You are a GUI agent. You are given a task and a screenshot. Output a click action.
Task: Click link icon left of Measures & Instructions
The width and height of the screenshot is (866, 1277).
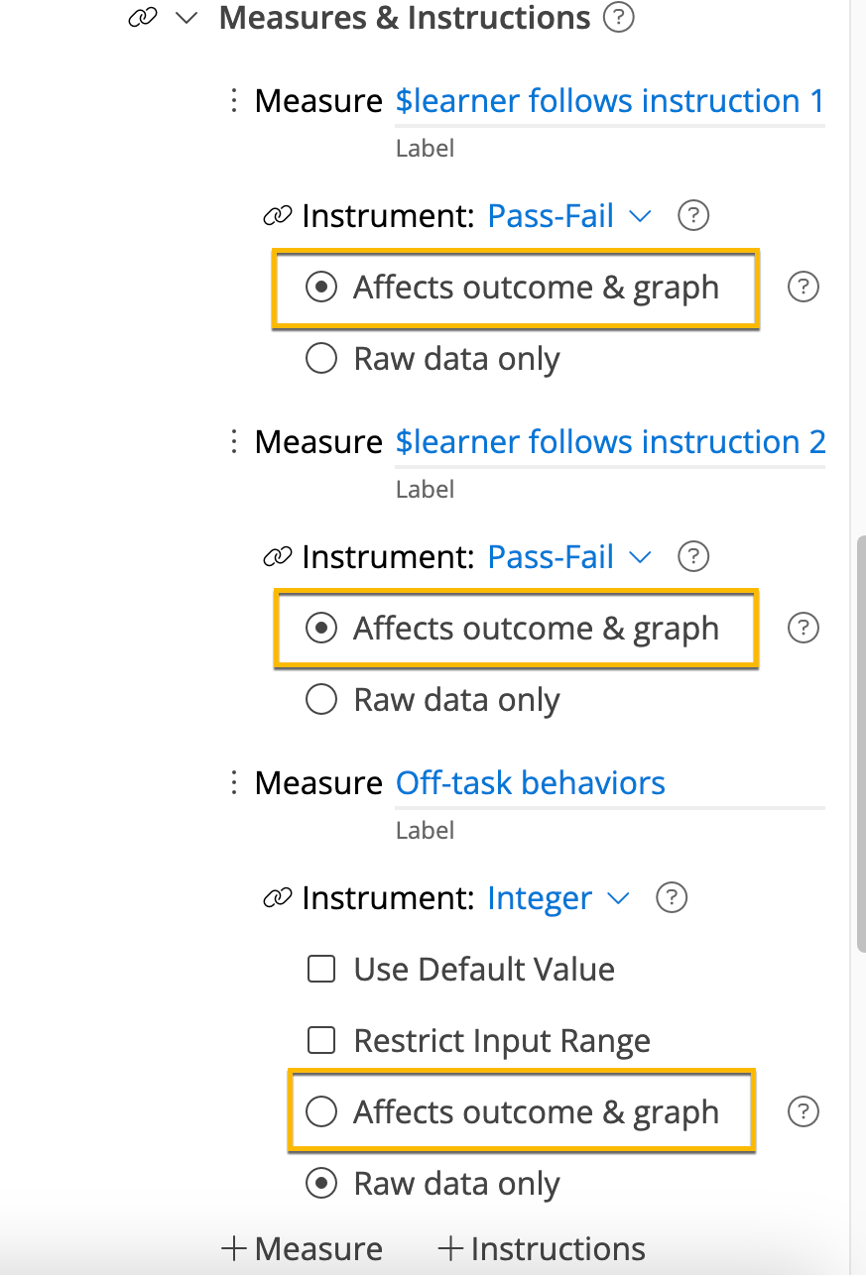coord(142,18)
